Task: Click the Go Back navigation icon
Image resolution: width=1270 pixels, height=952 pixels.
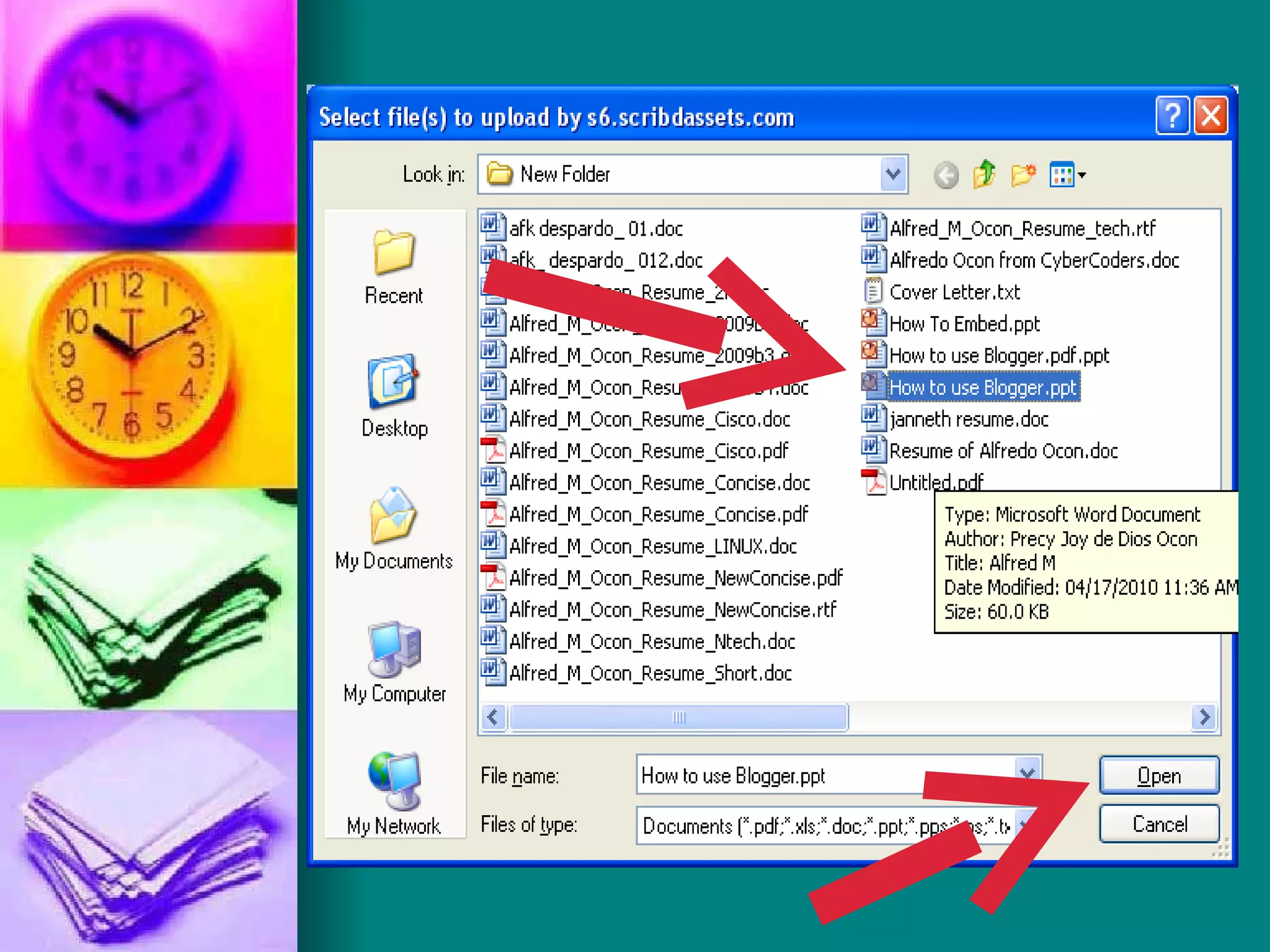Action: click(x=946, y=175)
